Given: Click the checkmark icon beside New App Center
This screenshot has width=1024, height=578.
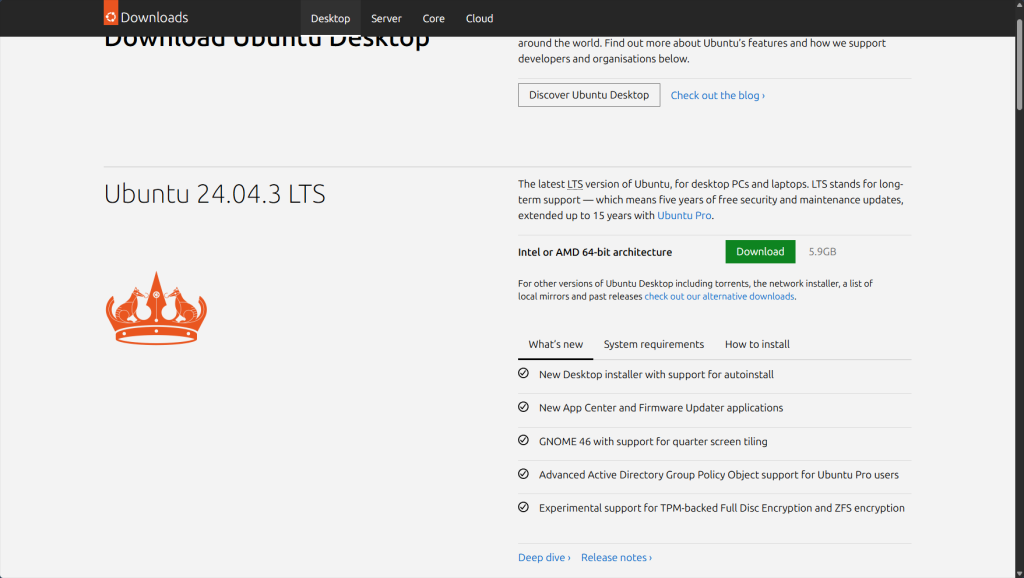Looking at the screenshot, I should 523,407.
